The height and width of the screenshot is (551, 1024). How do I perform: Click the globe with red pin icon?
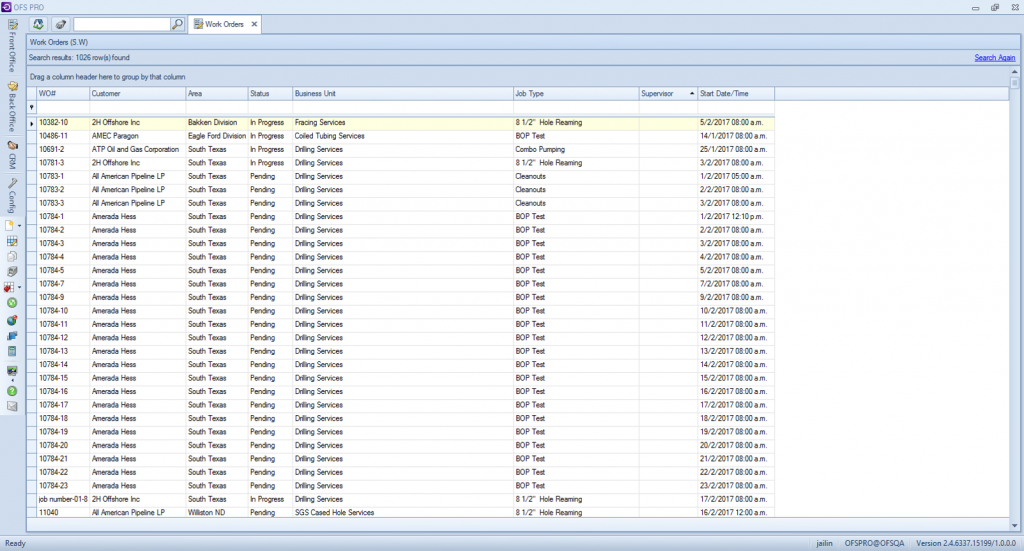point(12,320)
